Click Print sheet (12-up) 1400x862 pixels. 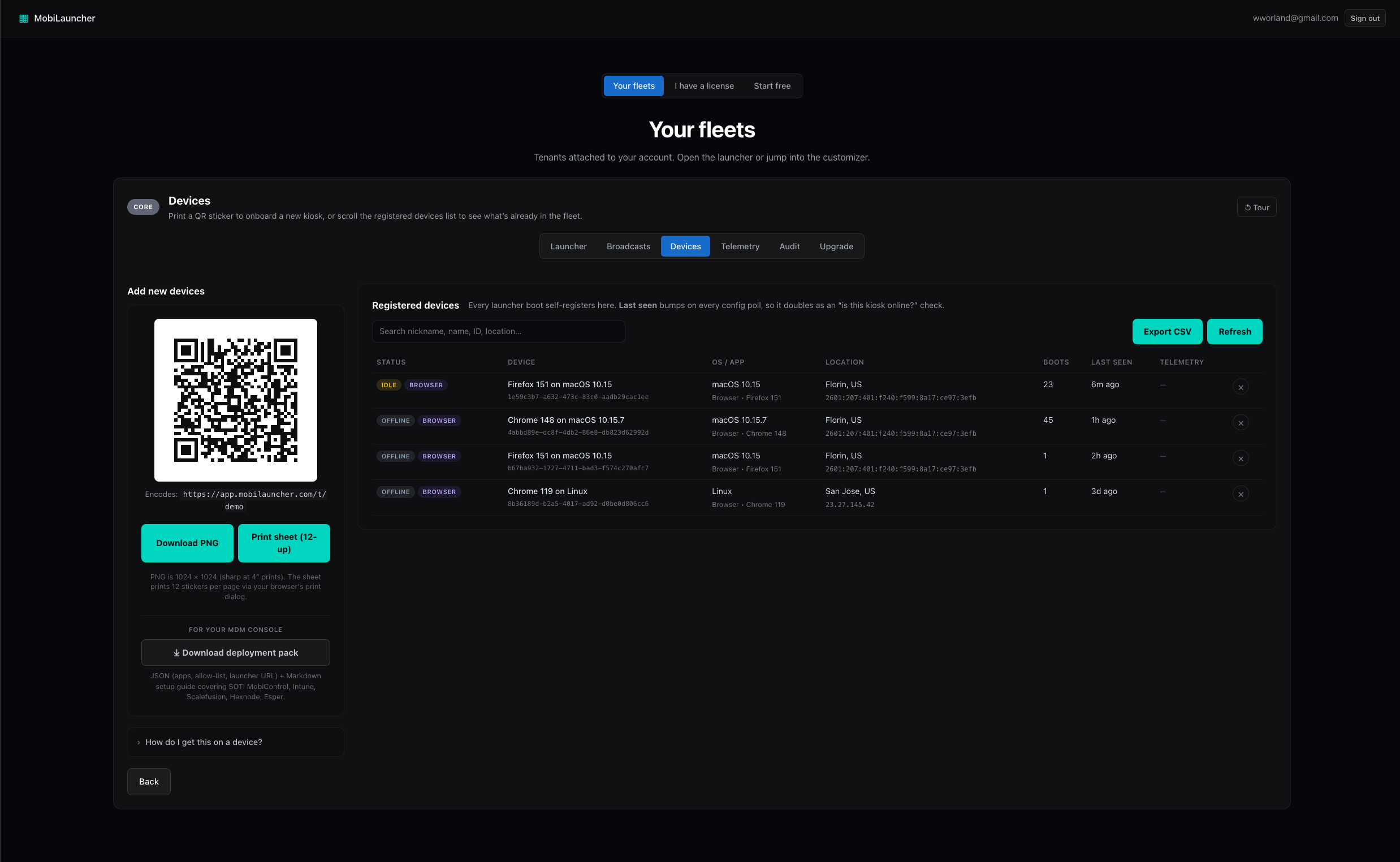point(283,543)
